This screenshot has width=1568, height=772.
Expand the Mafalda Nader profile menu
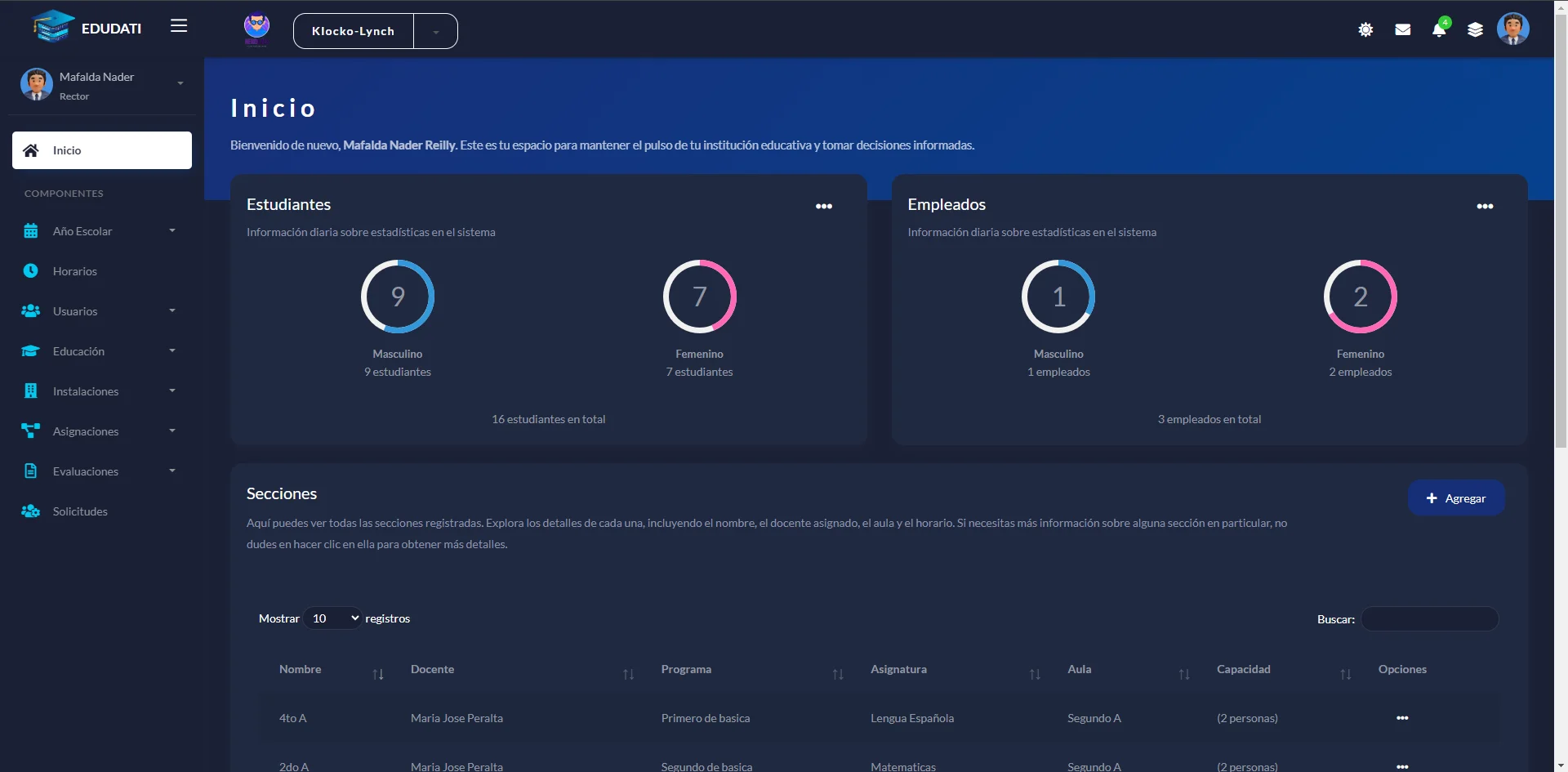[x=180, y=83]
